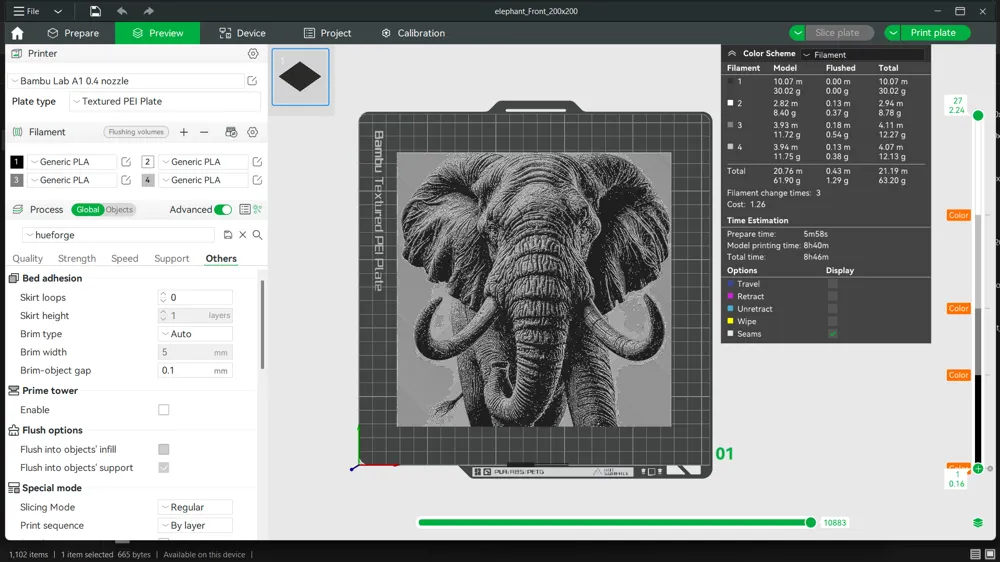Select the Global process mode
This screenshot has height=562, width=1000.
87,209
